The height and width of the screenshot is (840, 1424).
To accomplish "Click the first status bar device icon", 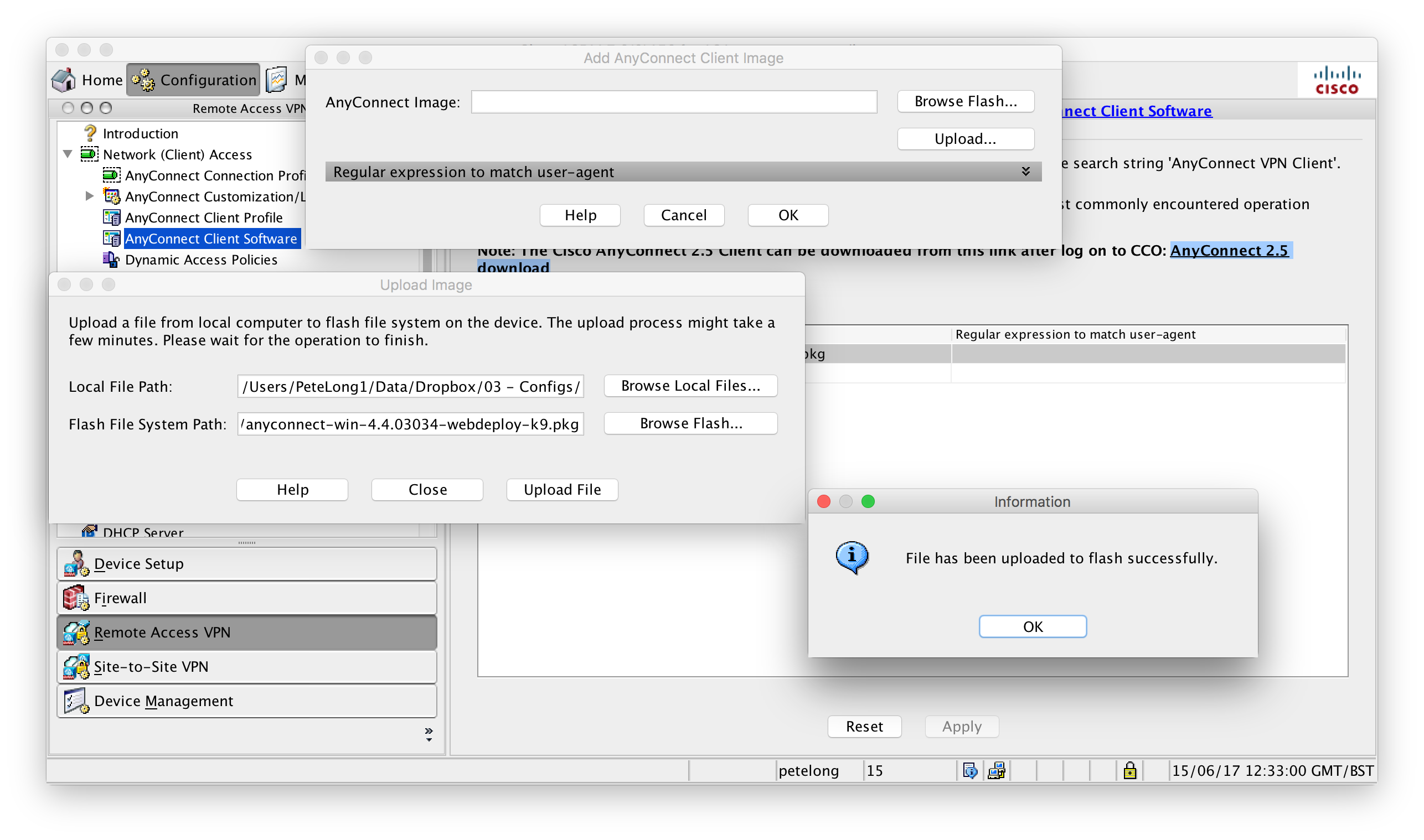I will pyautogui.click(x=970, y=770).
